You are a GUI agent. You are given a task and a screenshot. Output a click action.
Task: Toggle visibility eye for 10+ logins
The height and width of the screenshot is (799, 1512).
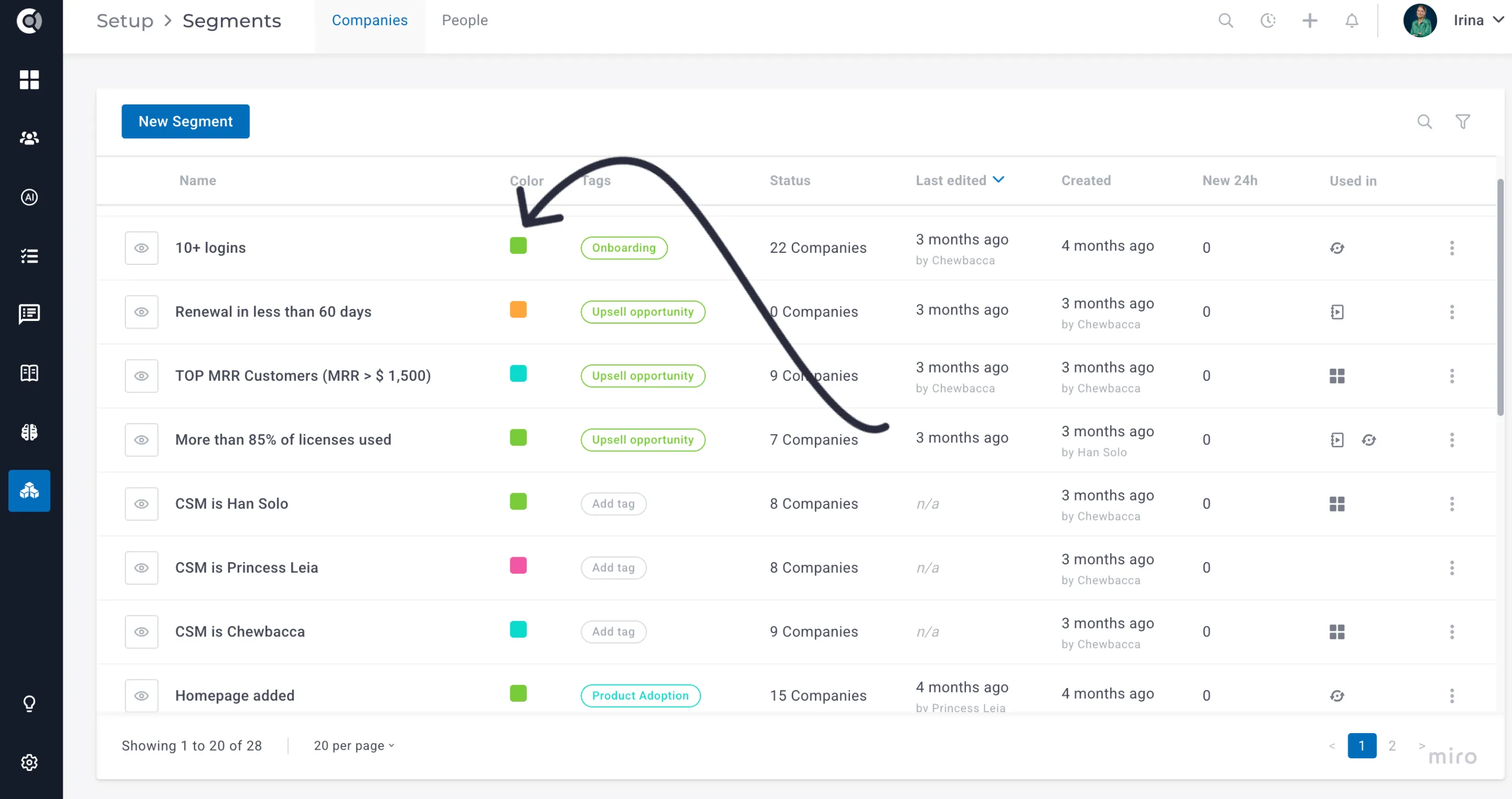[x=141, y=248]
